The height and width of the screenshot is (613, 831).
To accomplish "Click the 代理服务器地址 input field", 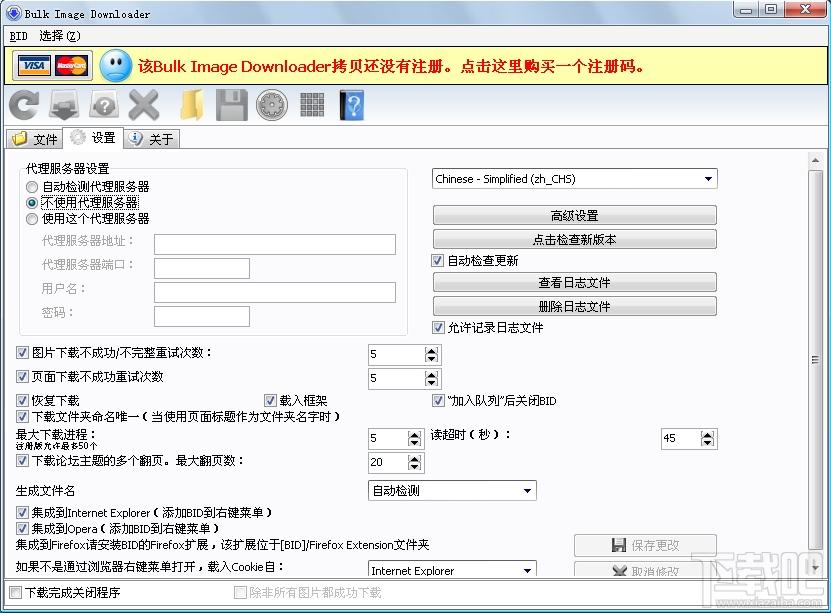I will pyautogui.click(x=275, y=244).
